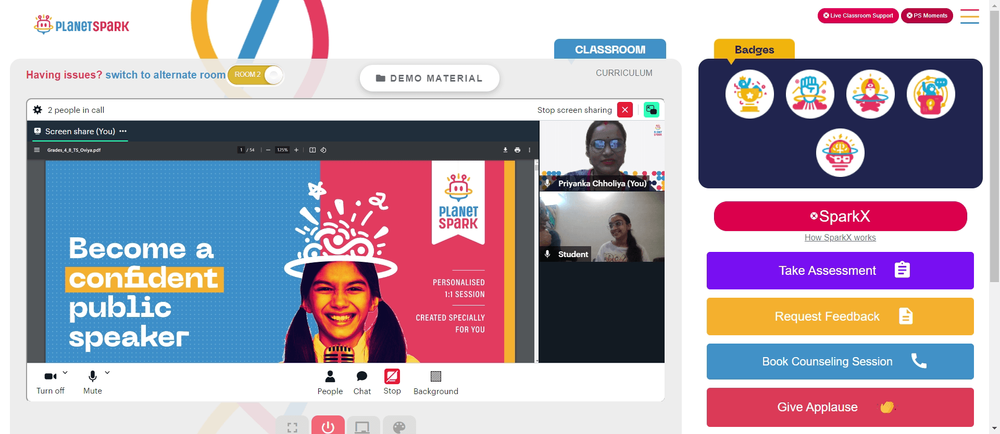The height and width of the screenshot is (434, 1000).
Task: Select the brain with glasses badge
Action: [840, 153]
